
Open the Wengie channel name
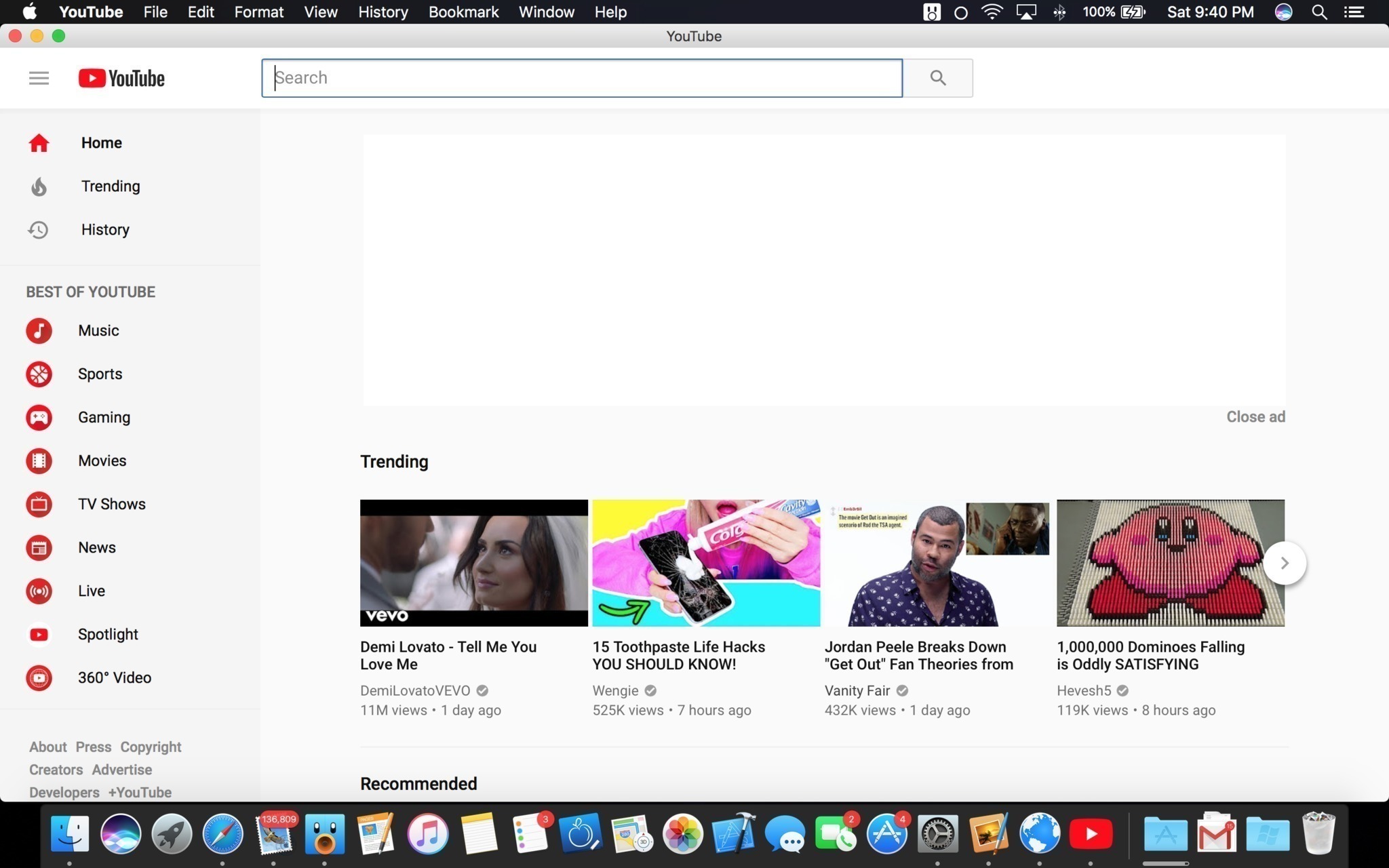615,690
